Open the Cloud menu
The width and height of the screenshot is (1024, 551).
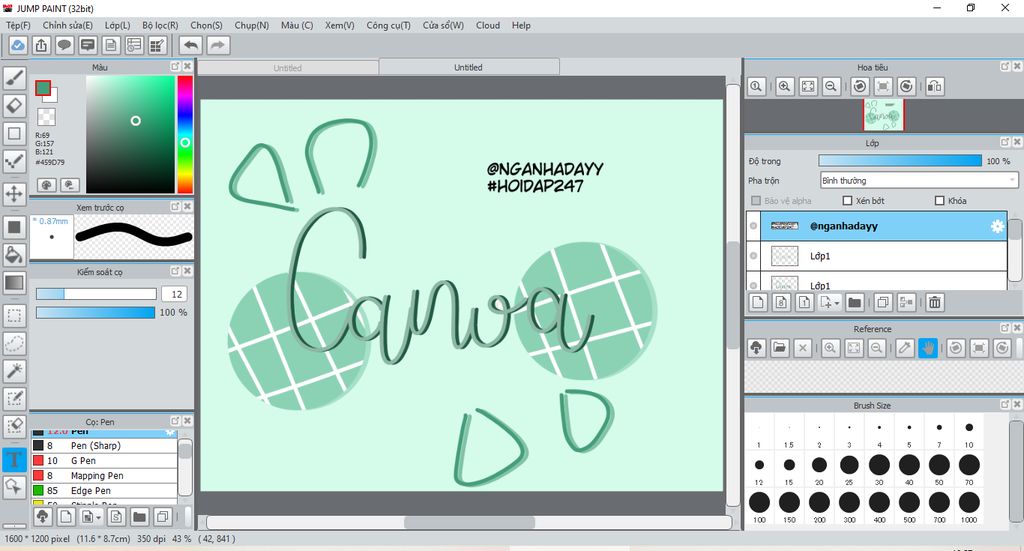488,25
